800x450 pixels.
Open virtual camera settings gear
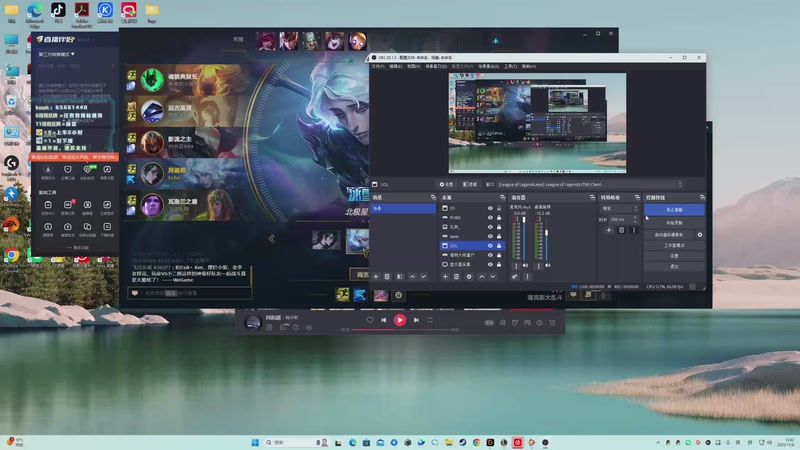pyautogui.click(x=700, y=235)
